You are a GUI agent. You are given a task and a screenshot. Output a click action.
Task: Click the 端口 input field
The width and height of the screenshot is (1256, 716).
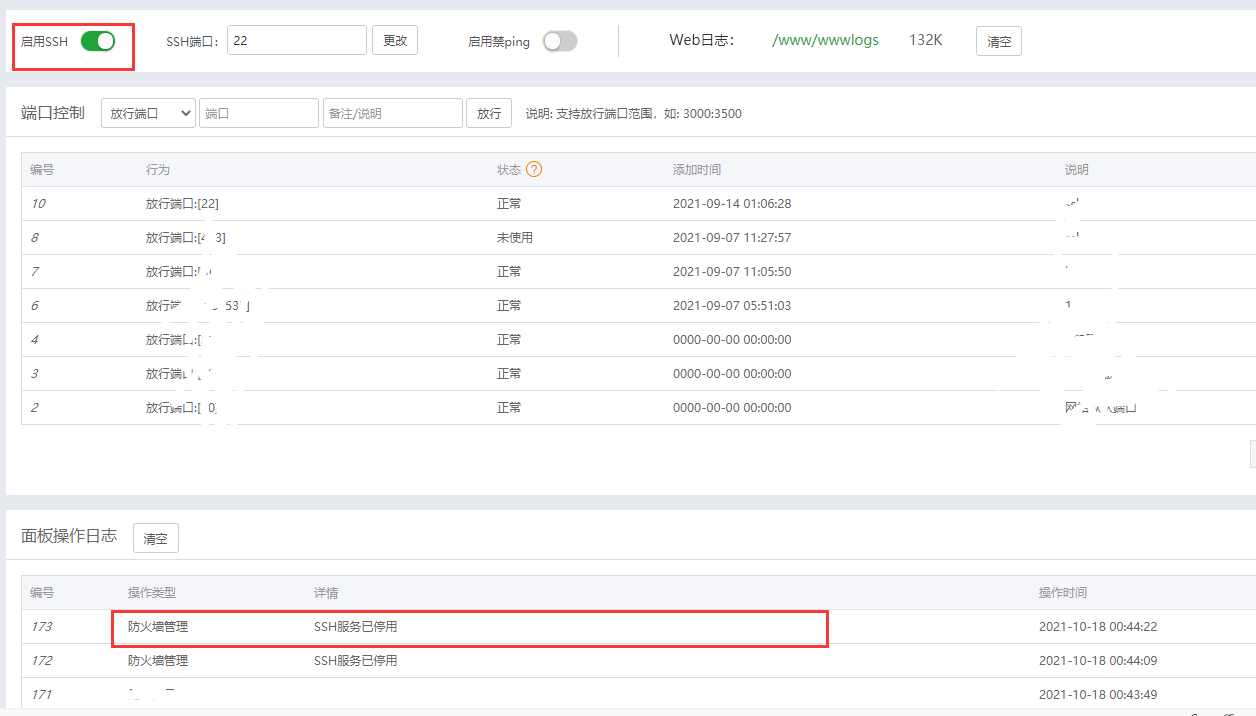[259, 113]
